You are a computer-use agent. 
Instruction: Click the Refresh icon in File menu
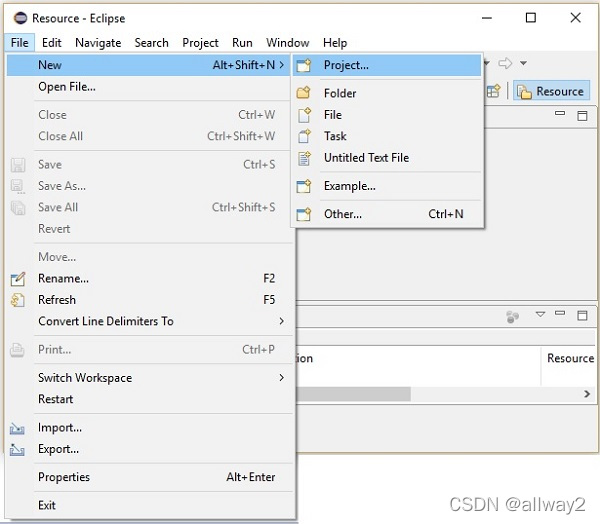[18, 300]
